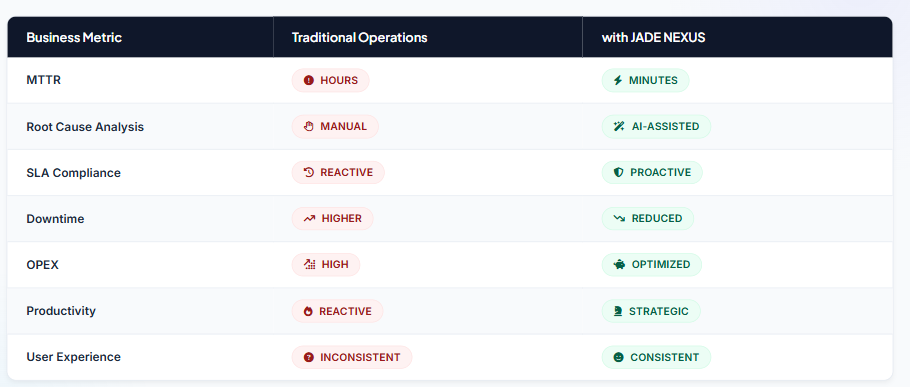Click the HIGHER text in Downtime row
The height and width of the screenshot is (387, 910).
click(x=342, y=219)
